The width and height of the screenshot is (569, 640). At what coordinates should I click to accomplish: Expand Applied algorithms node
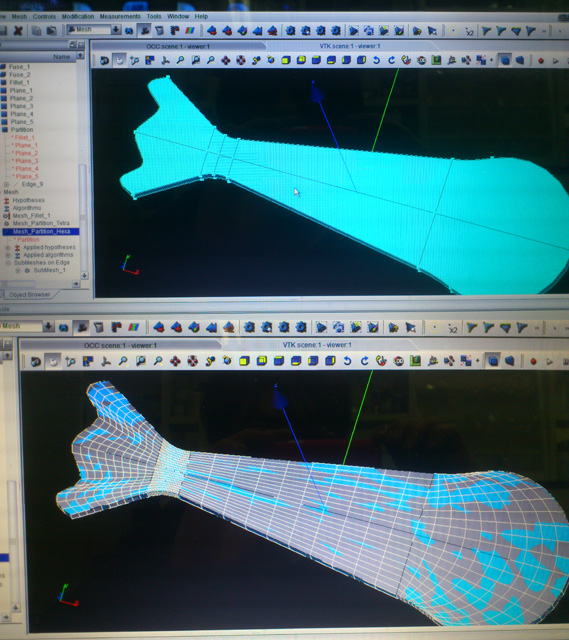[x=7, y=255]
